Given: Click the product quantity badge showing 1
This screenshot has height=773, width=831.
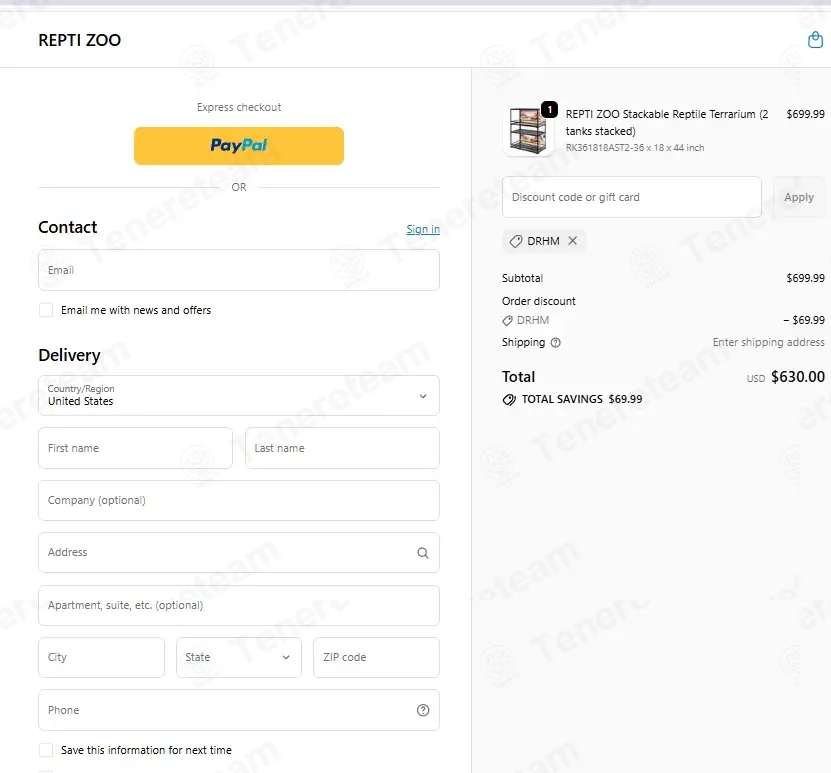Looking at the screenshot, I should 550,110.
